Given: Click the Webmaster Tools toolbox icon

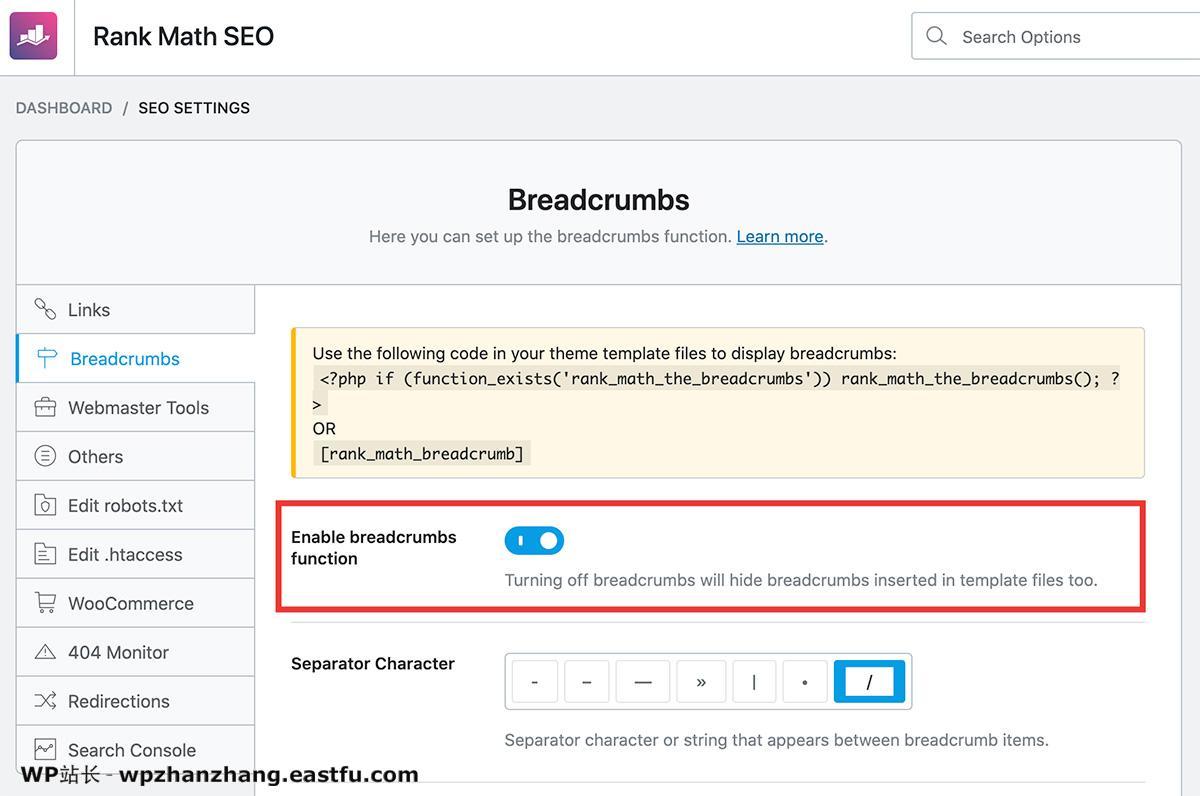Looking at the screenshot, I should (45, 407).
